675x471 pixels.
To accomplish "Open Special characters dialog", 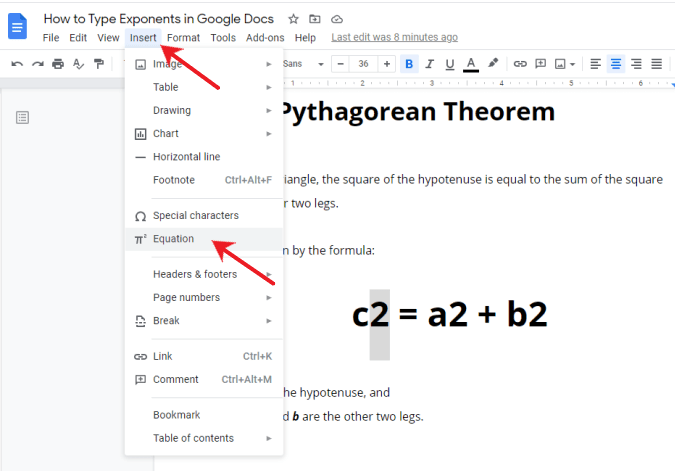I will tap(204, 216).
